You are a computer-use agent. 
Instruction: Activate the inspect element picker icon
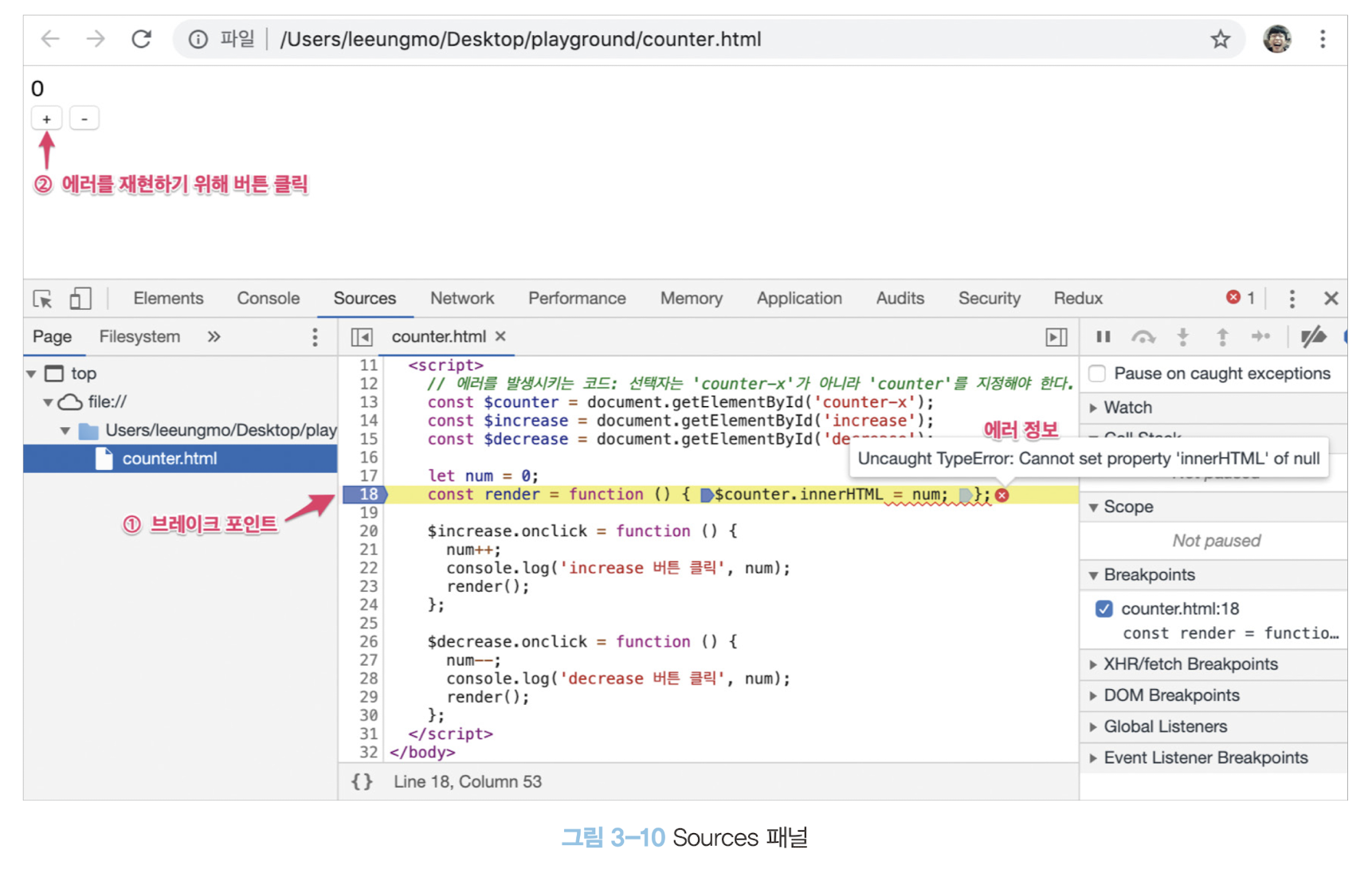point(43,299)
